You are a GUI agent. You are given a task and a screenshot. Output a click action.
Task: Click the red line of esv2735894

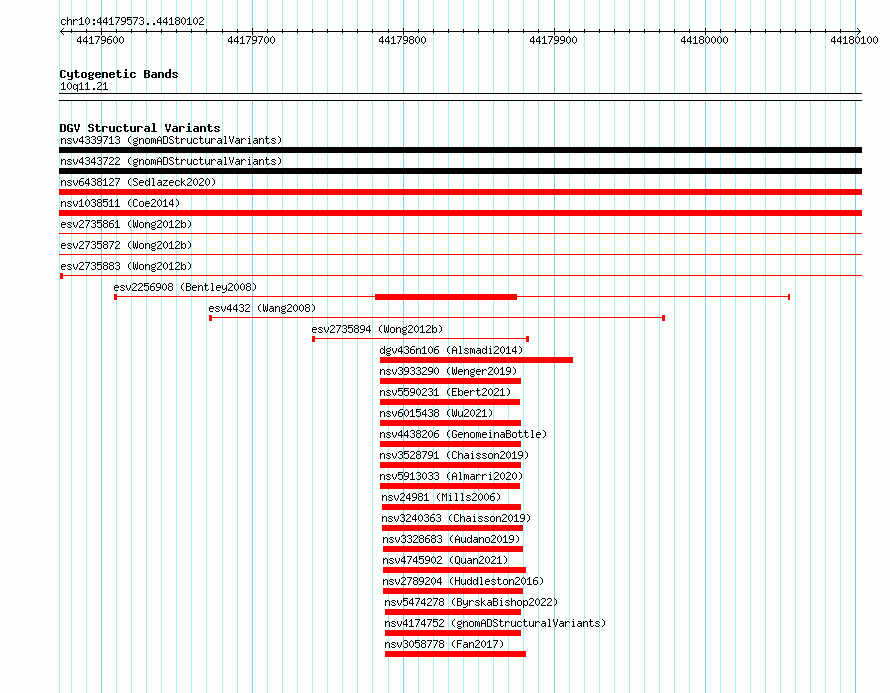(421, 339)
